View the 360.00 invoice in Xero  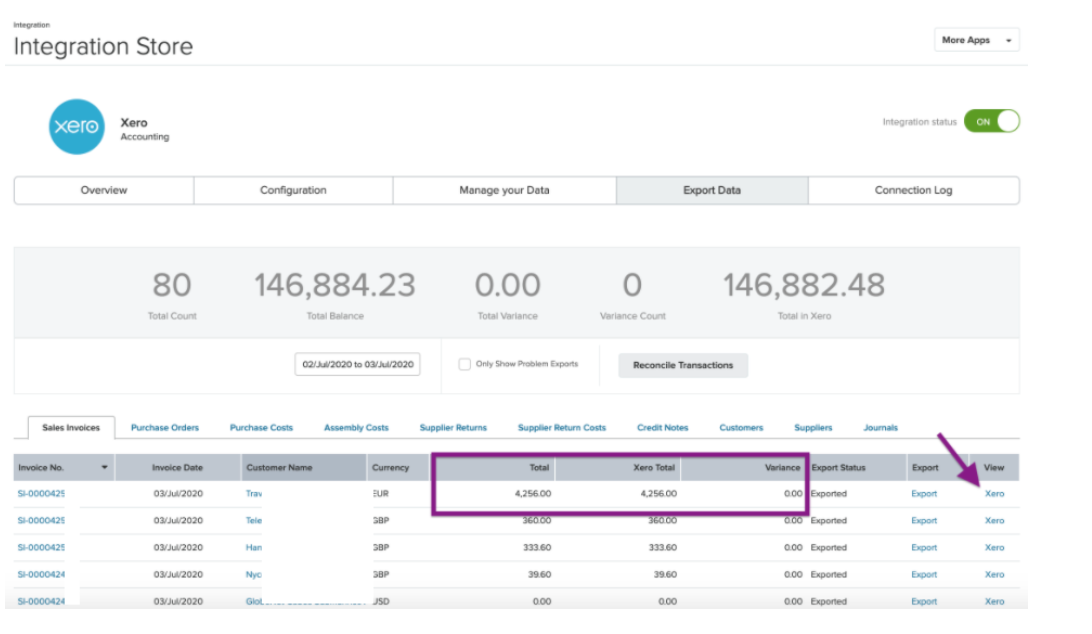pyautogui.click(x=994, y=521)
